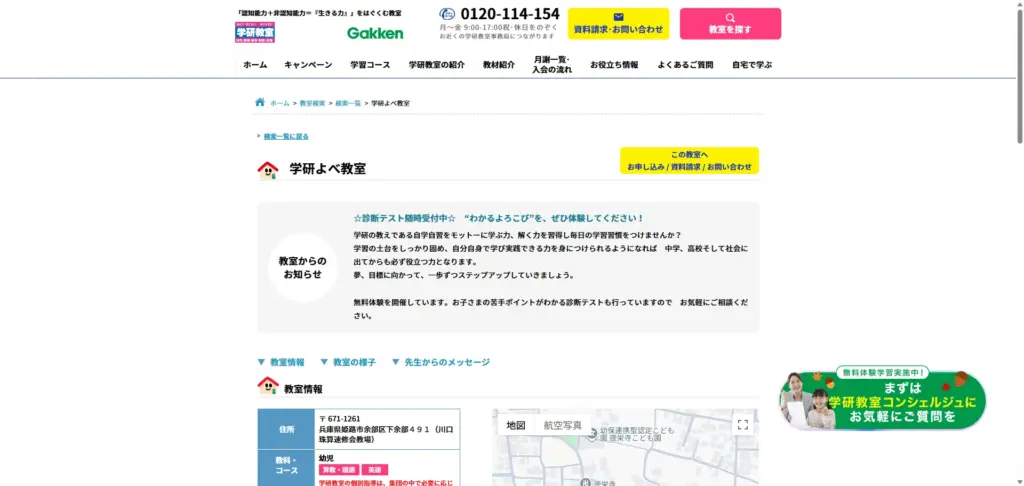Viewport: 1024px width, 486px height.
Task: Click the home icon in the breadcrumb
Action: click(260, 102)
